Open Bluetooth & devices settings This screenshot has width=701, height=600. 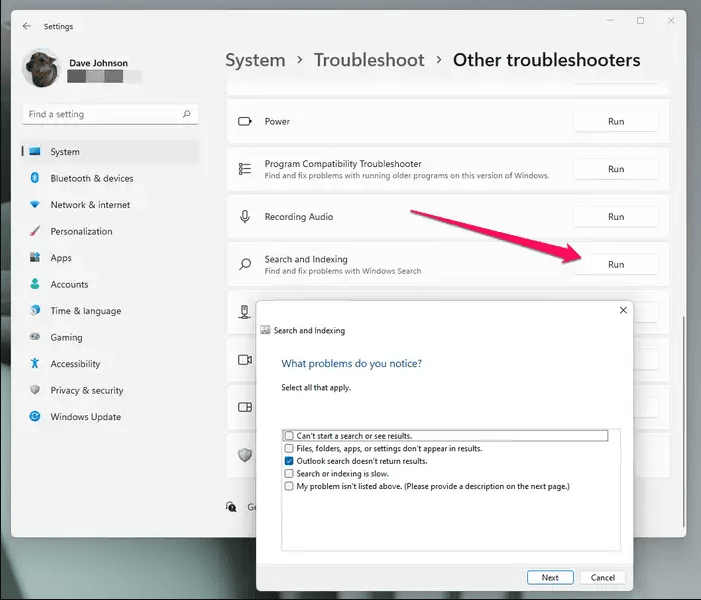pyautogui.click(x=91, y=178)
